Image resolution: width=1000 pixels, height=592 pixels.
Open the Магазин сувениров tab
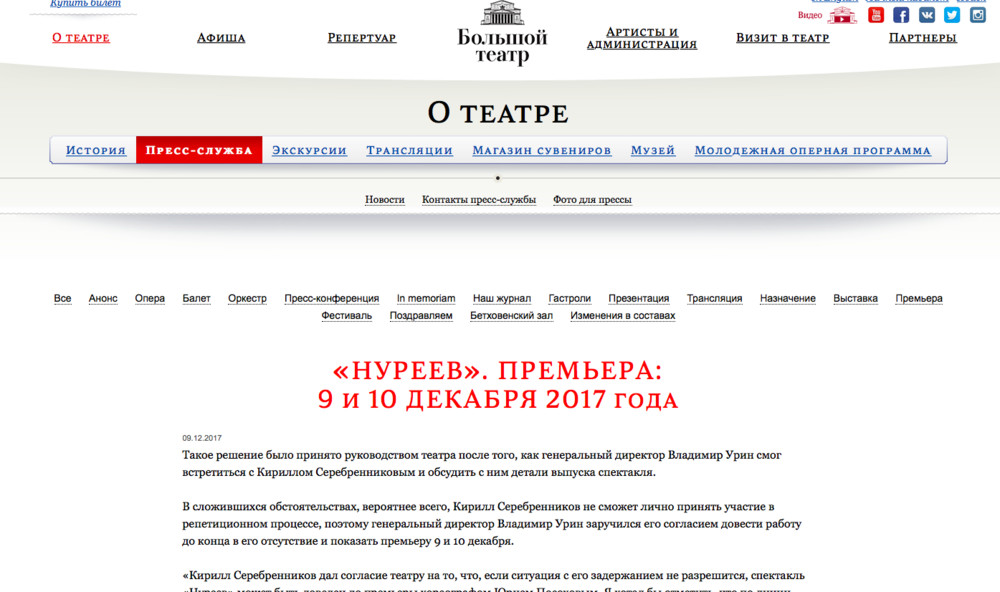click(541, 150)
